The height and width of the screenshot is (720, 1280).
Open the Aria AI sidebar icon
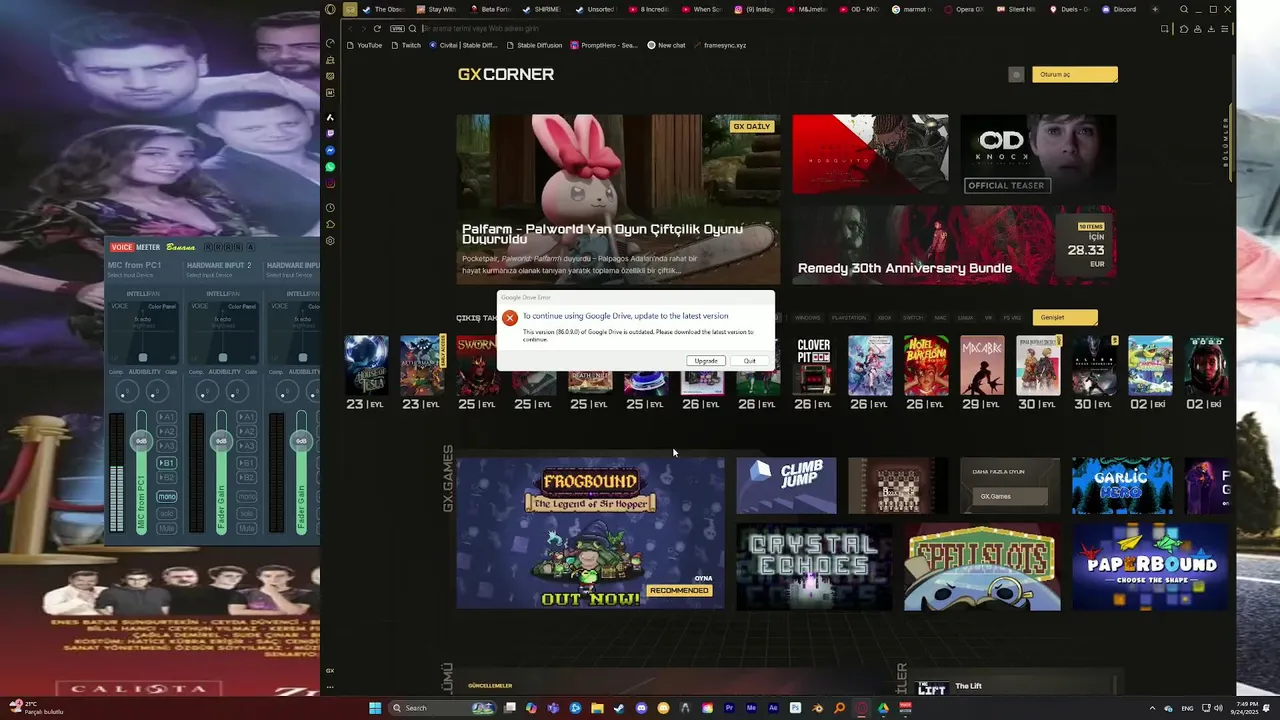pos(330,117)
